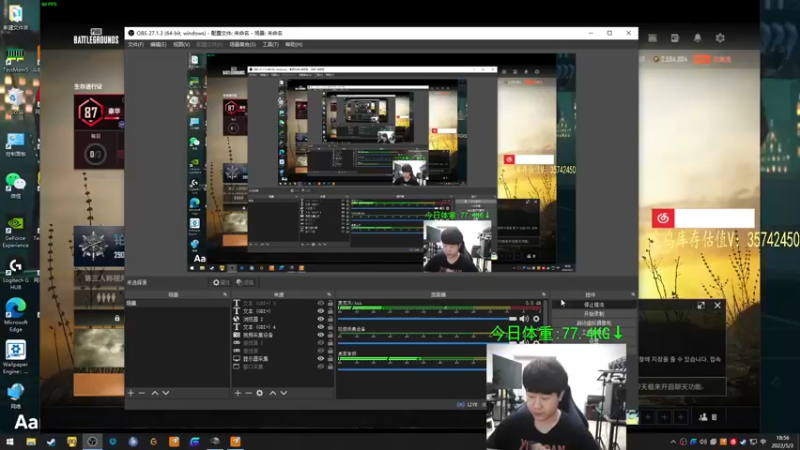Open the GeForce Experience desktop shortcut
Viewport: 800px width, 450px height.
click(x=15, y=232)
